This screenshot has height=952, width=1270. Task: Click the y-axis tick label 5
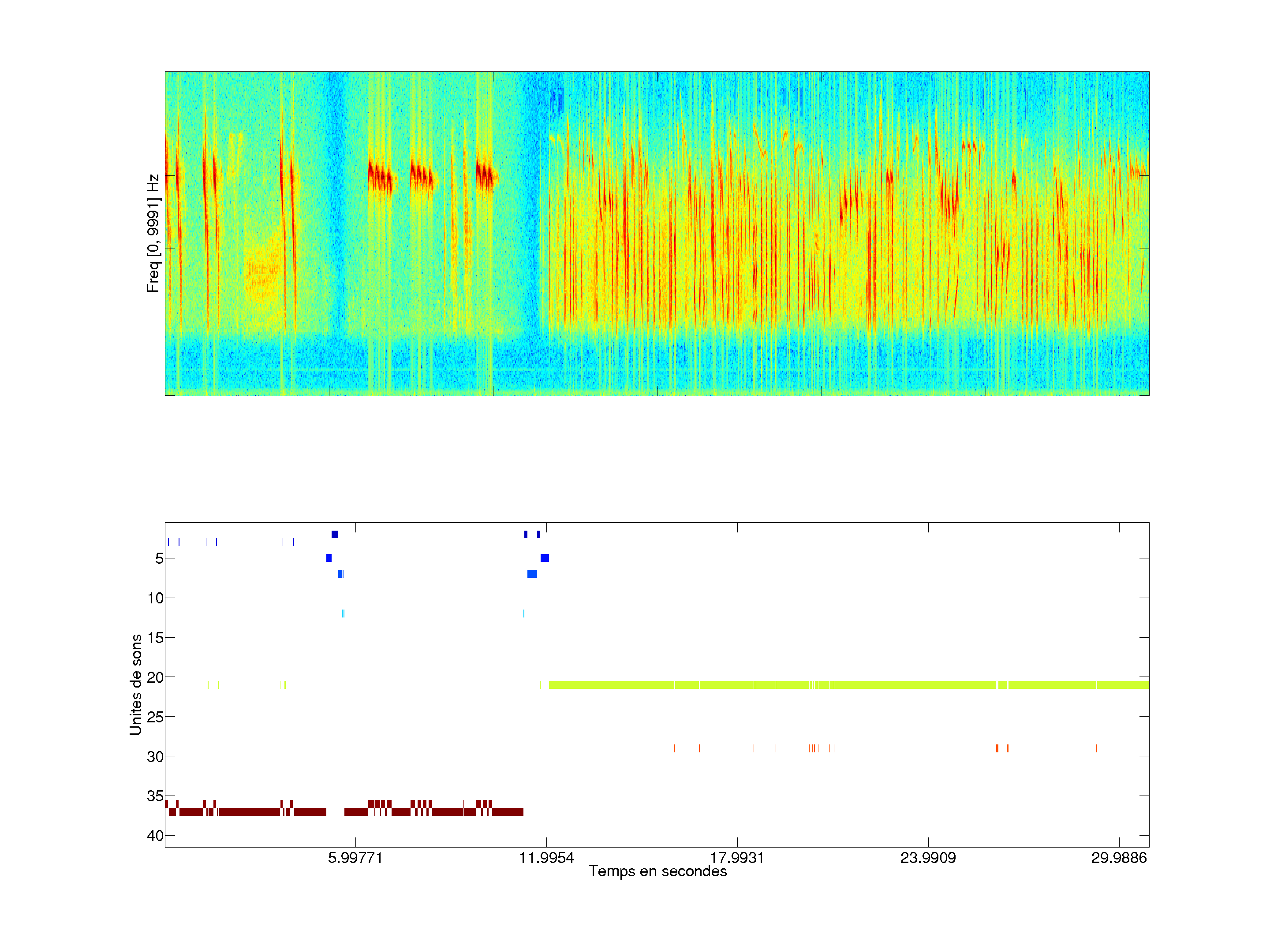(x=159, y=558)
